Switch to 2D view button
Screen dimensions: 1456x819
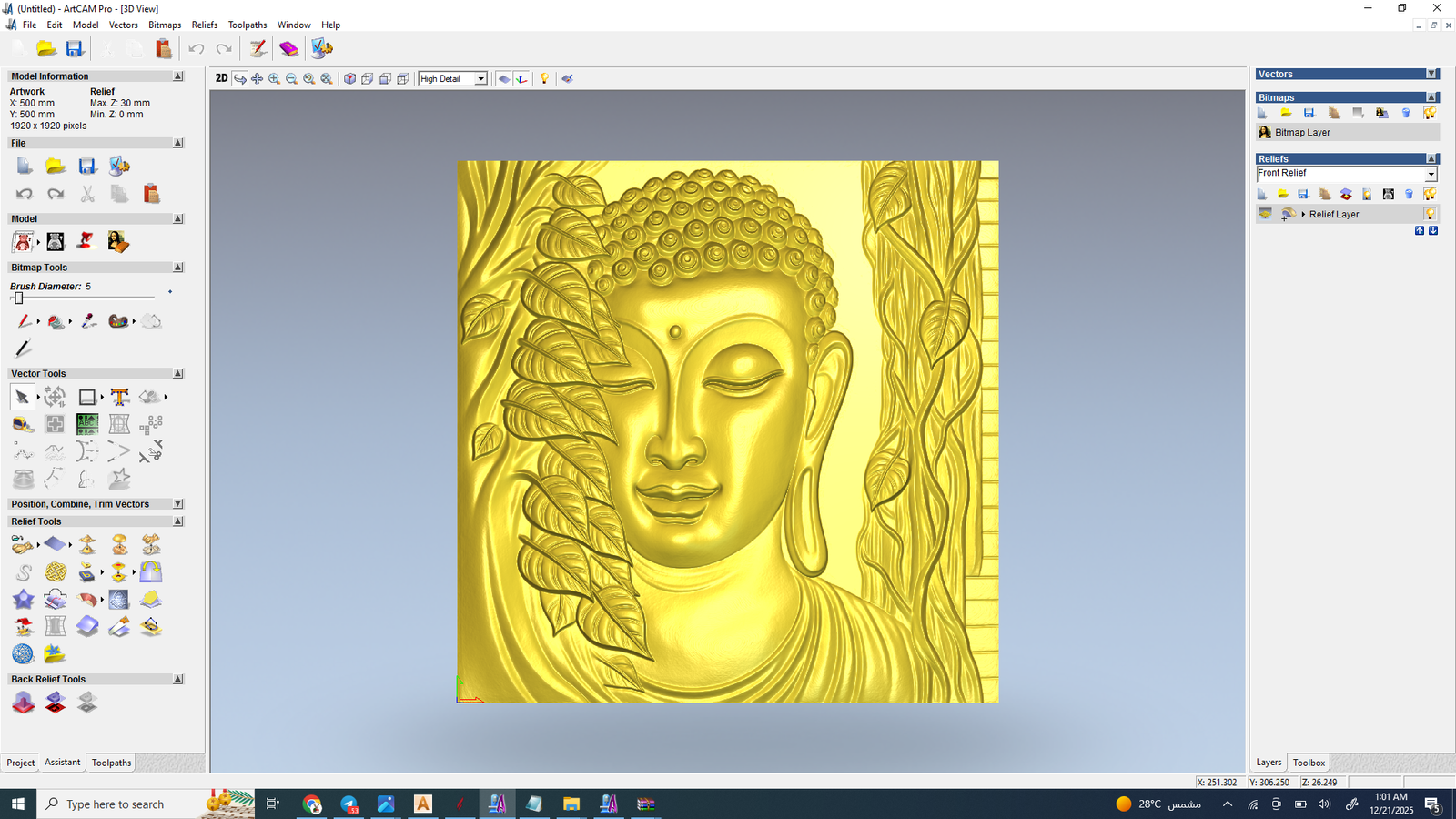tap(221, 79)
